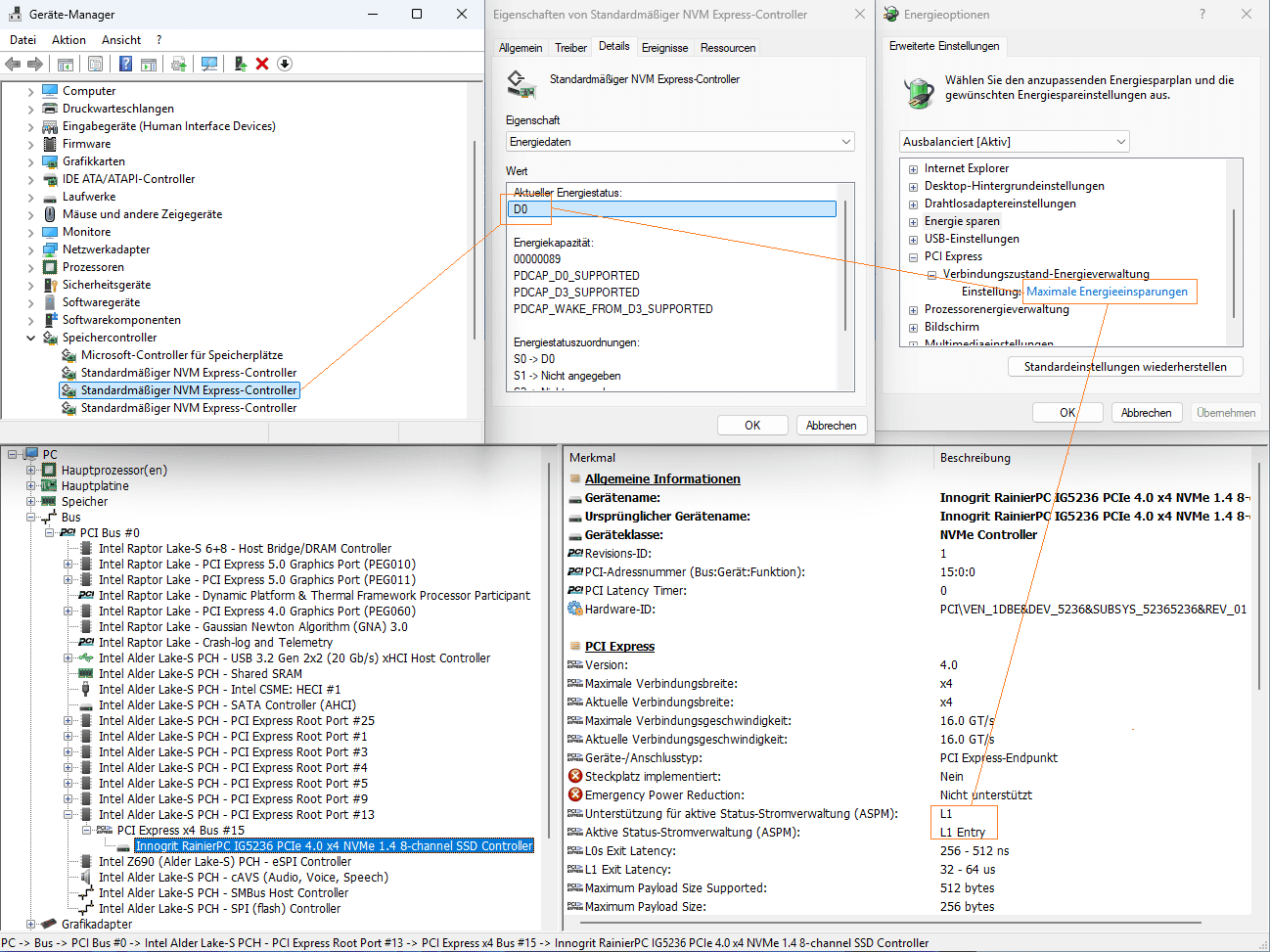
Task: Click the Sicherheitsgeräte device icon
Action: click(x=50, y=285)
